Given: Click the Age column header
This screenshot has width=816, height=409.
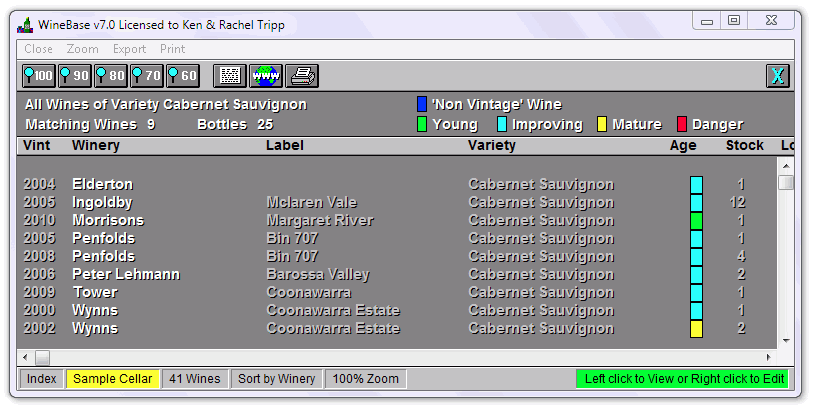Looking at the screenshot, I should [683, 146].
